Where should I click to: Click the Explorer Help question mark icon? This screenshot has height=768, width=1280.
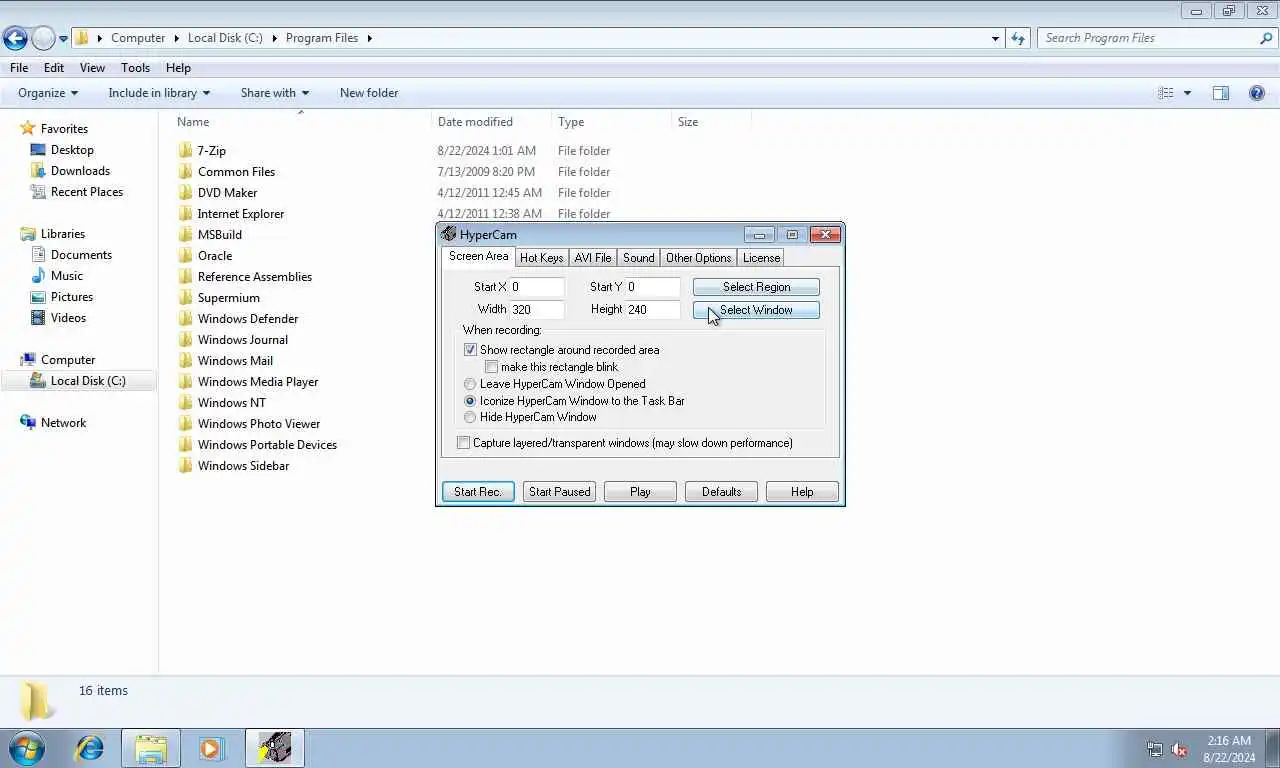1257,93
